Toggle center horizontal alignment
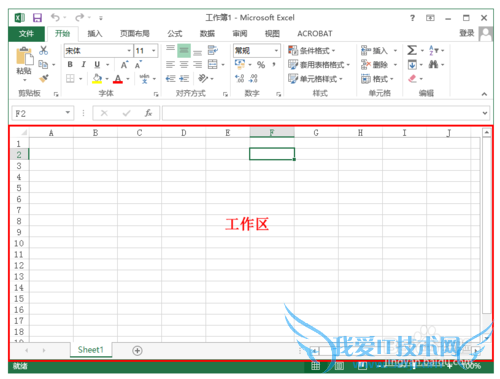Image resolution: width=500 pixels, height=379 pixels. coord(184,64)
